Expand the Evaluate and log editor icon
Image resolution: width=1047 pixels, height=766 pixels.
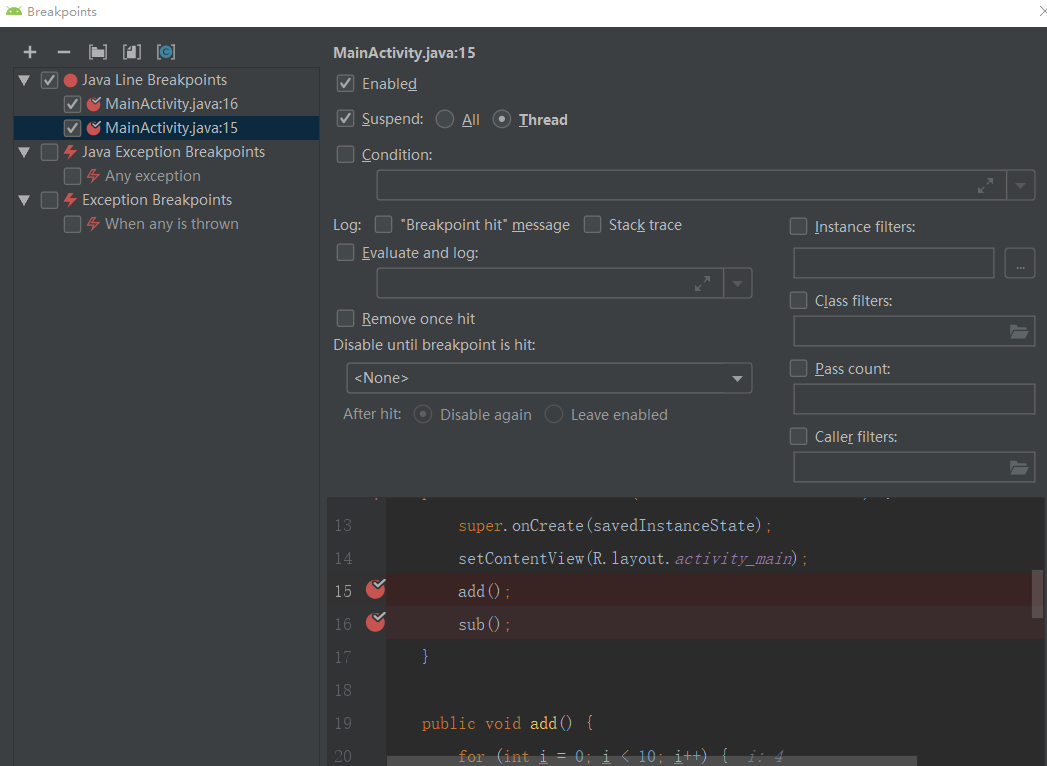702,283
